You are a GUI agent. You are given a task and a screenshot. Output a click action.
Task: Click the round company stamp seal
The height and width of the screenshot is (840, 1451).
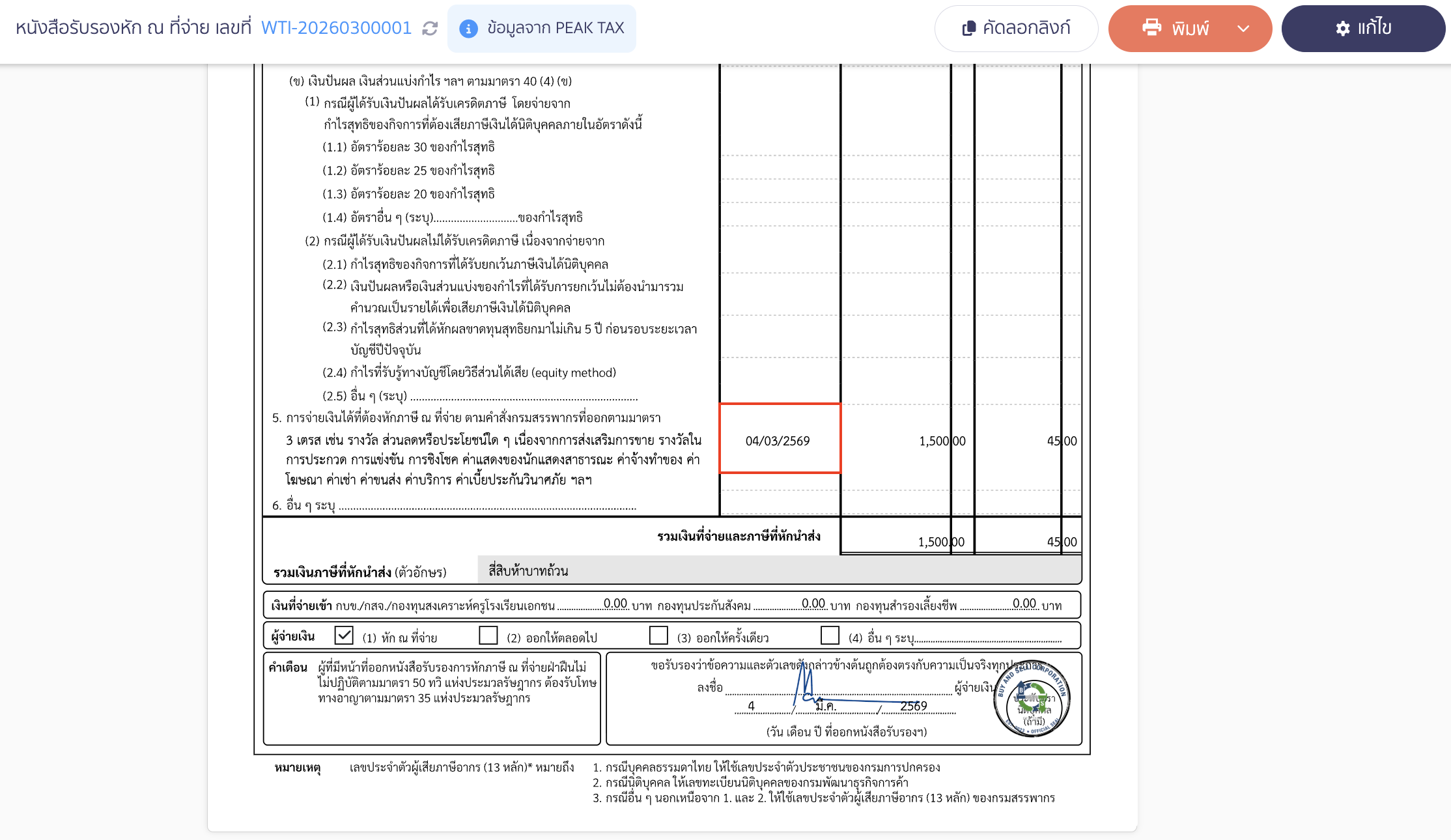(1032, 699)
